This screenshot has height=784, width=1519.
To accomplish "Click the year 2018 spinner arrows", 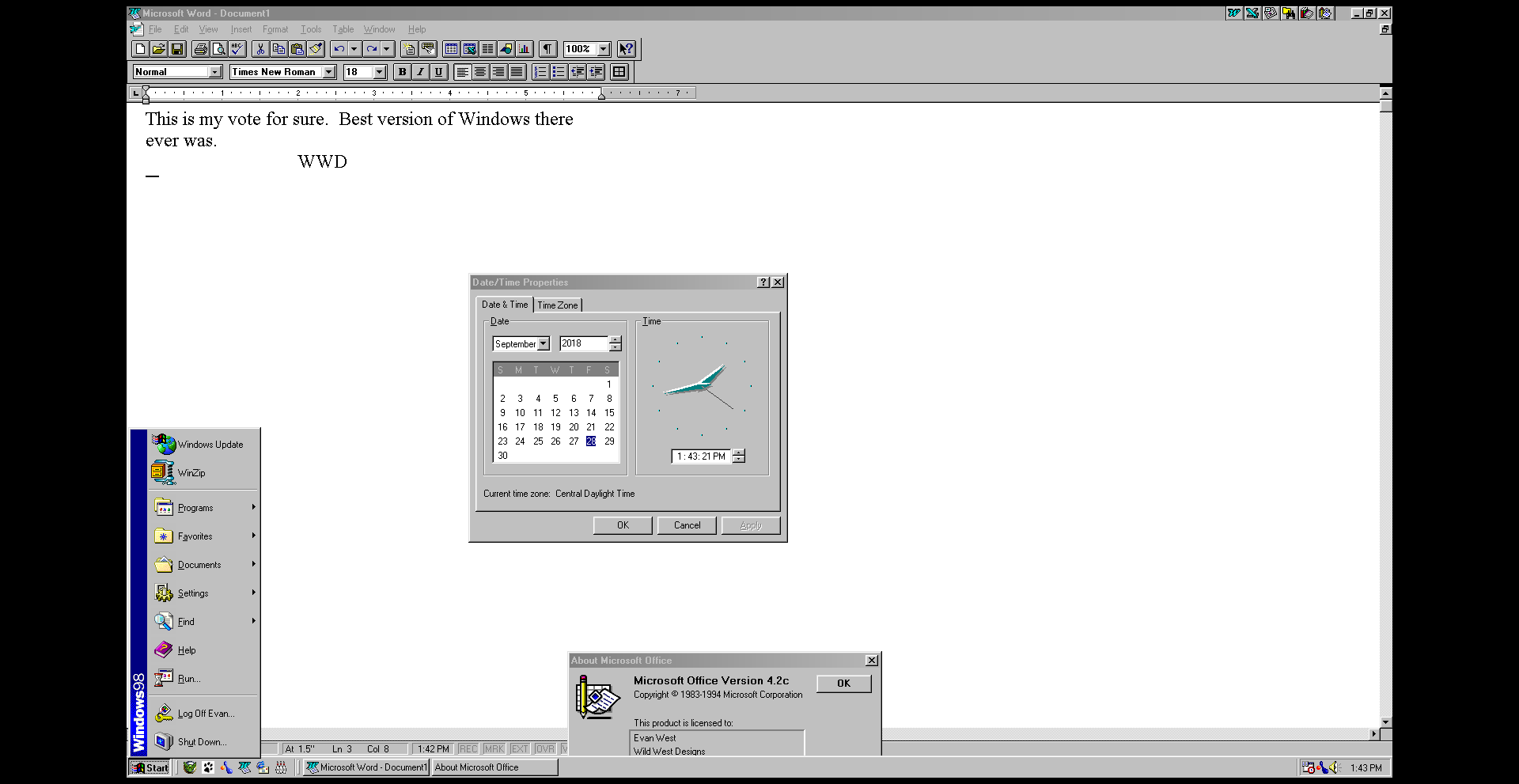I will coord(616,344).
